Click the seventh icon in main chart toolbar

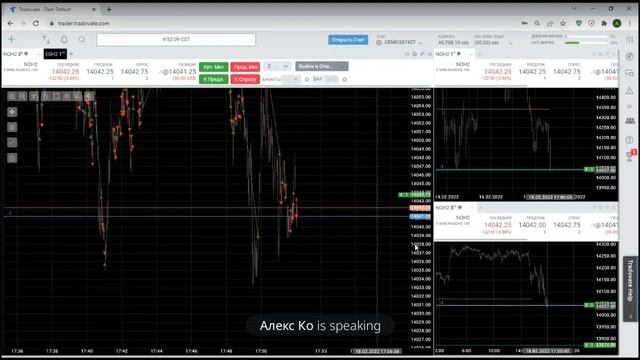(78, 96)
